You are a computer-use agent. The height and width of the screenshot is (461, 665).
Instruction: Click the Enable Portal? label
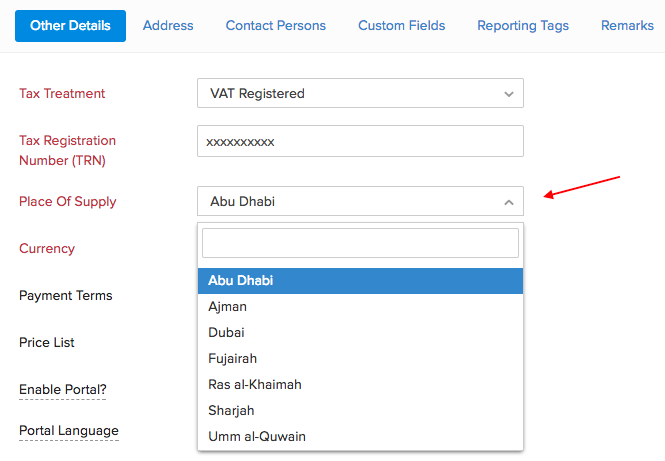(x=62, y=389)
